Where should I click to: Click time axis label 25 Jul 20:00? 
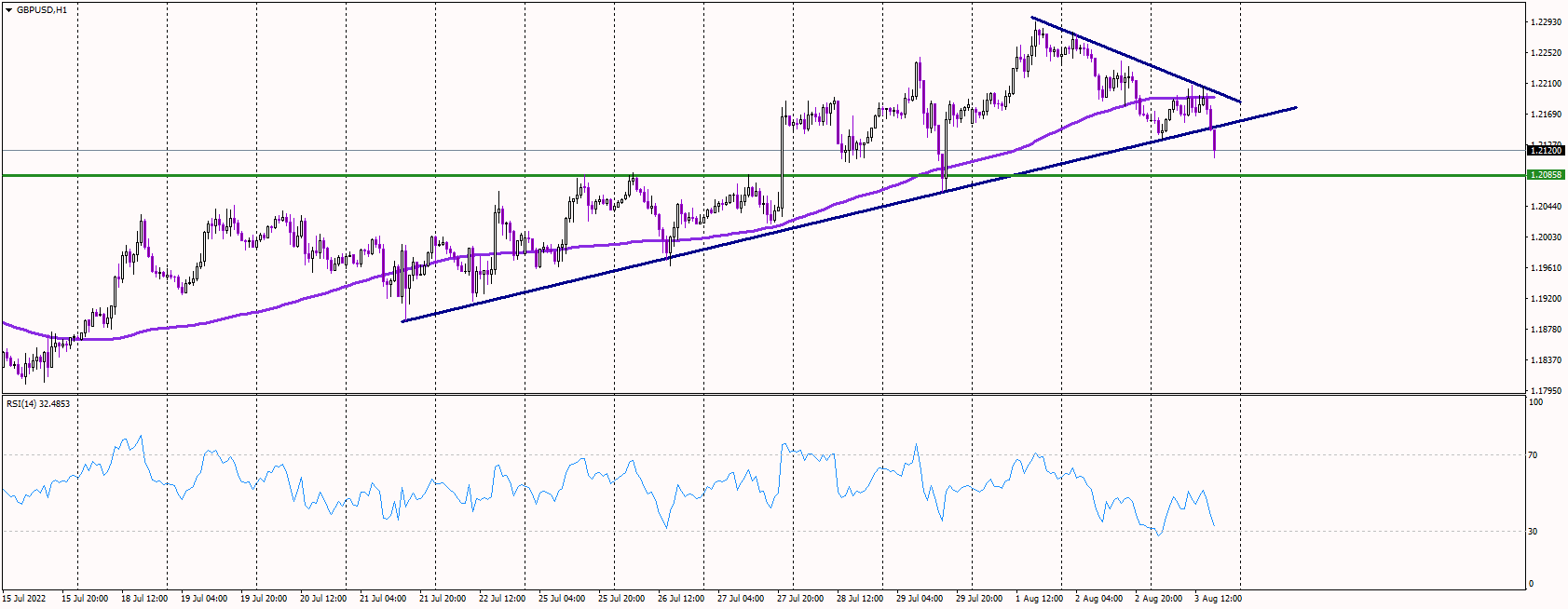[x=621, y=599]
